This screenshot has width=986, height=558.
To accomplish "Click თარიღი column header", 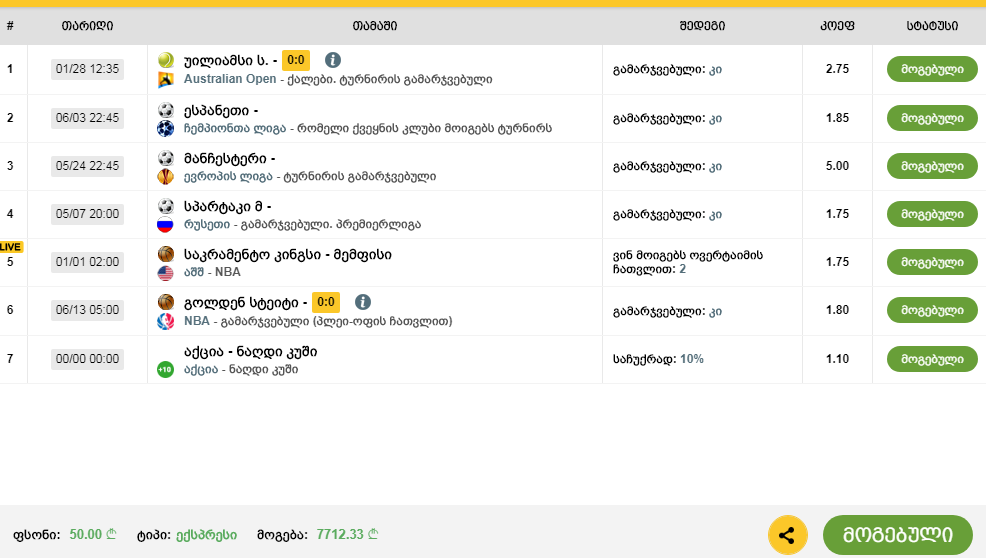I will point(87,26).
